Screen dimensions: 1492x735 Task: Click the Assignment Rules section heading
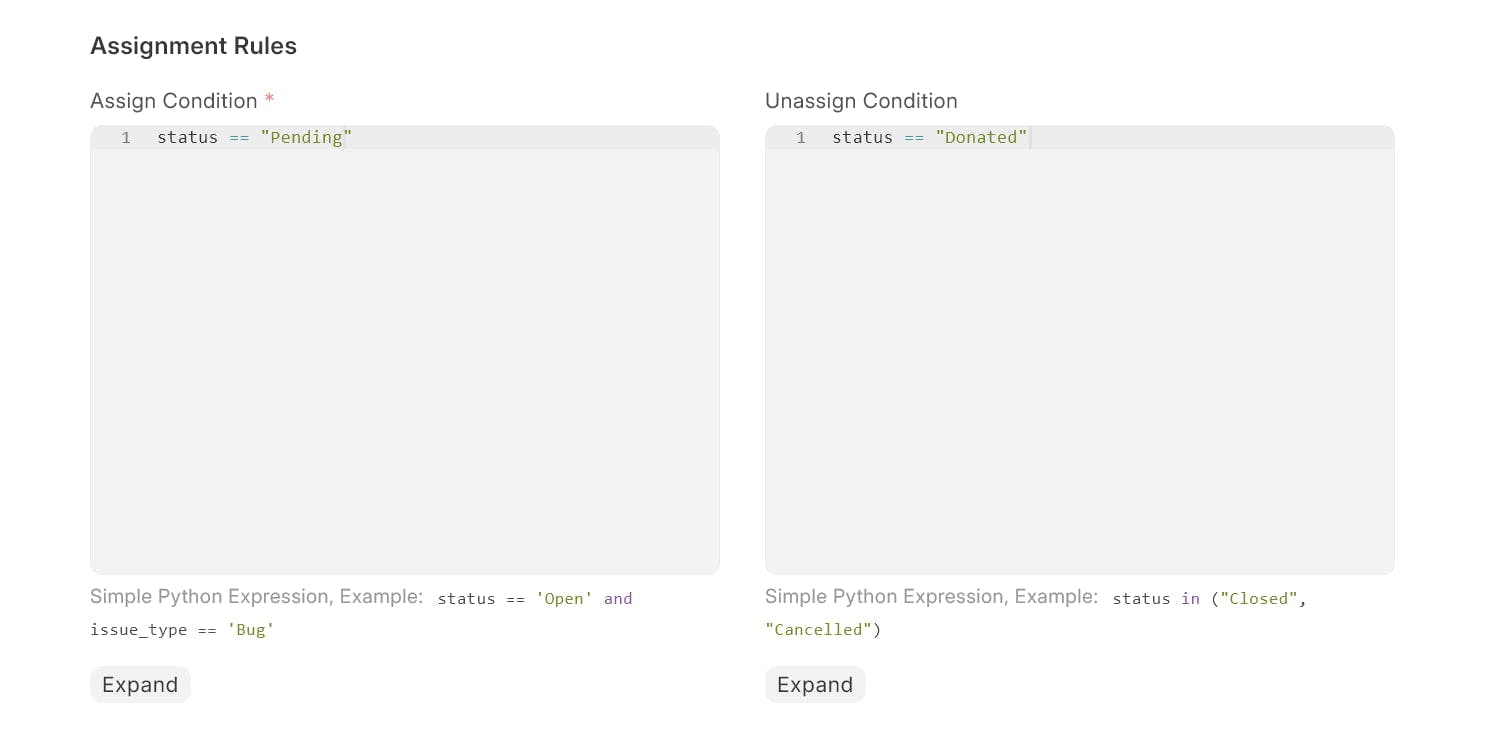(193, 45)
